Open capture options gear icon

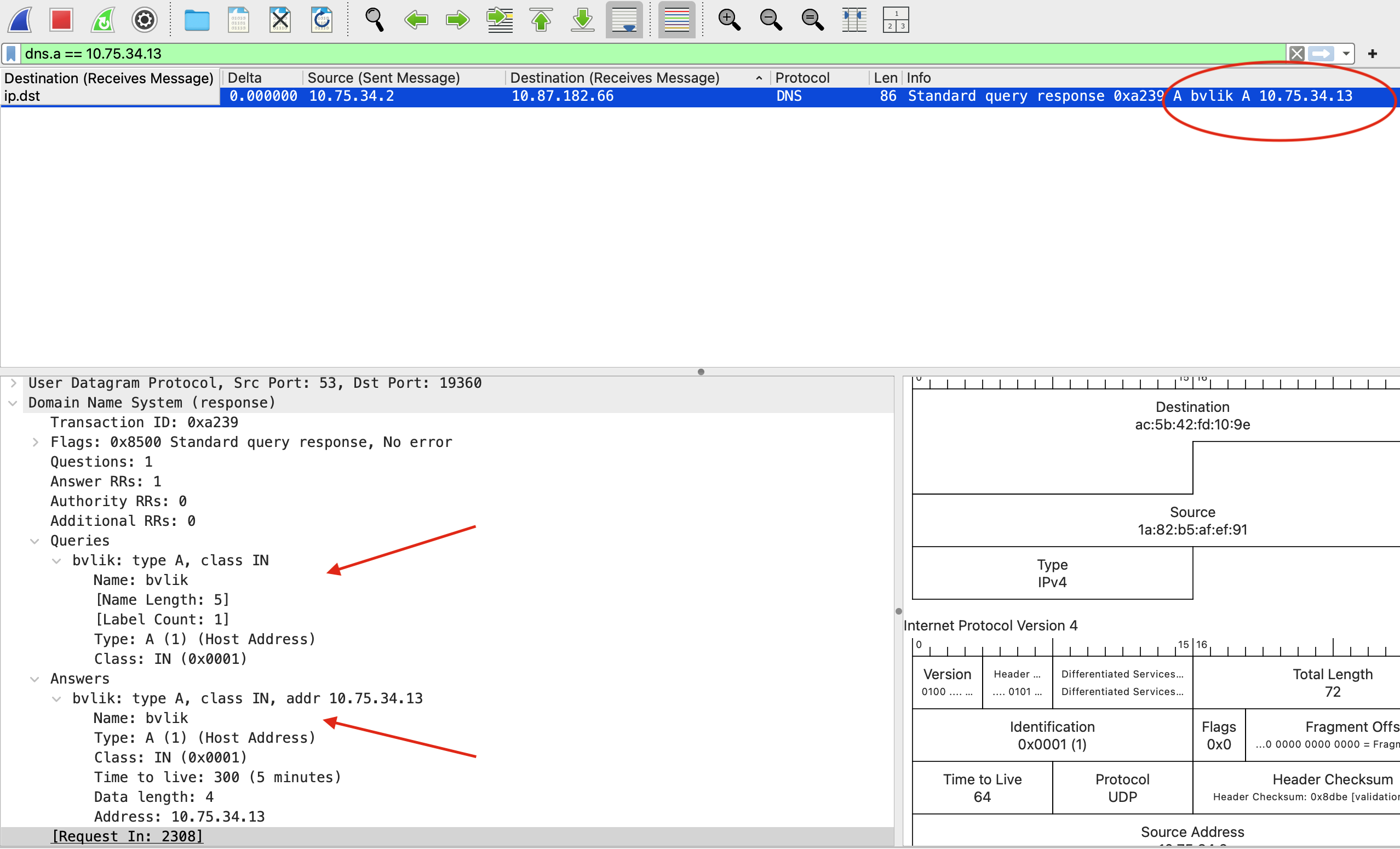click(144, 20)
